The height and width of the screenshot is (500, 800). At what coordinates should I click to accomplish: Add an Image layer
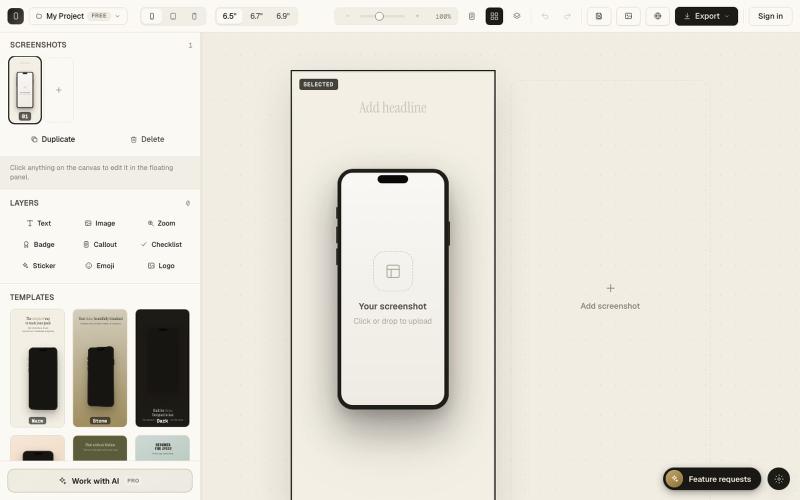[x=100, y=223]
